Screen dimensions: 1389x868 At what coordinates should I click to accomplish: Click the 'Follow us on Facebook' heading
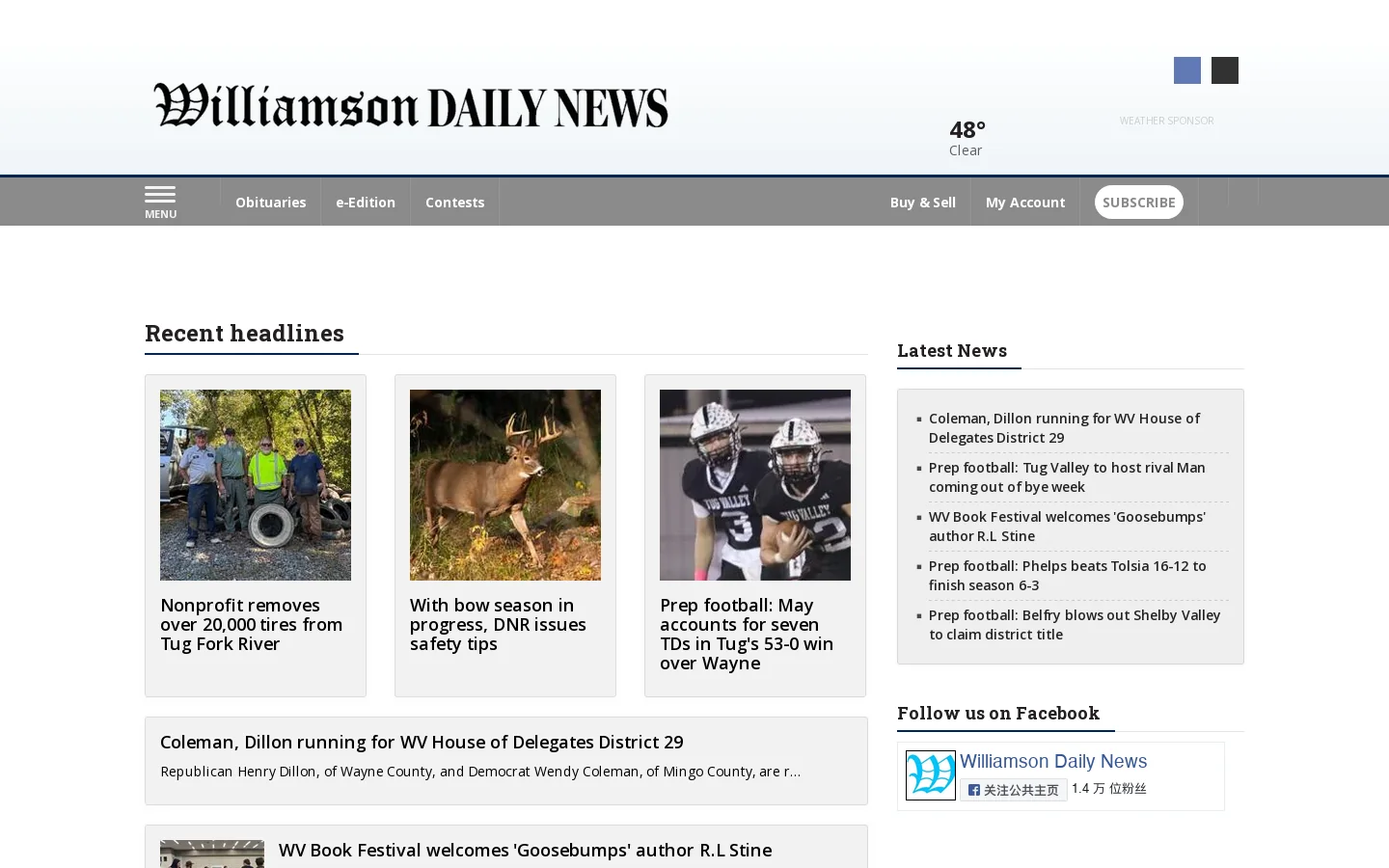998,713
